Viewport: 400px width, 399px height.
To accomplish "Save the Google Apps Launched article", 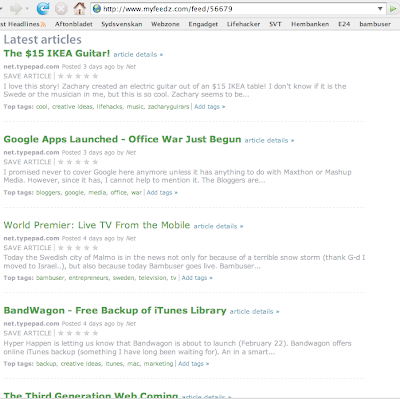I will click(x=28, y=162).
